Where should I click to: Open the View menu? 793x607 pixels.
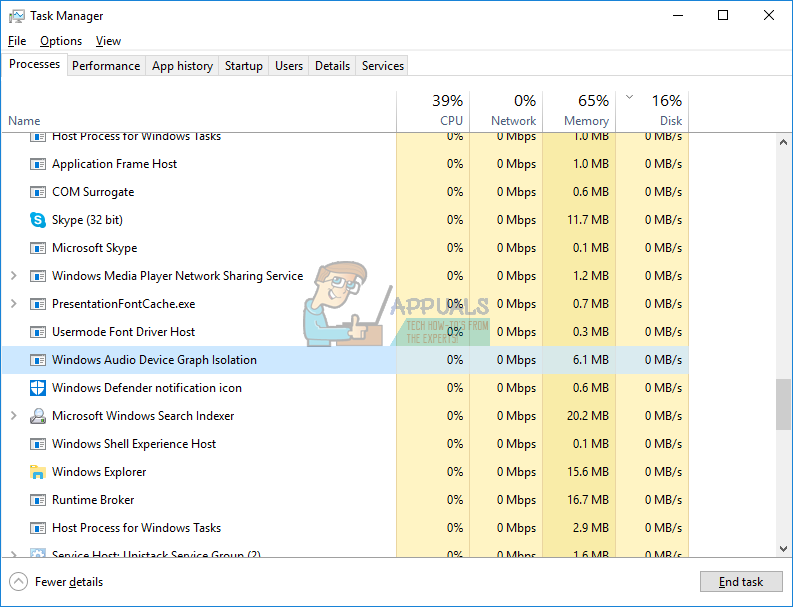[x=108, y=41]
